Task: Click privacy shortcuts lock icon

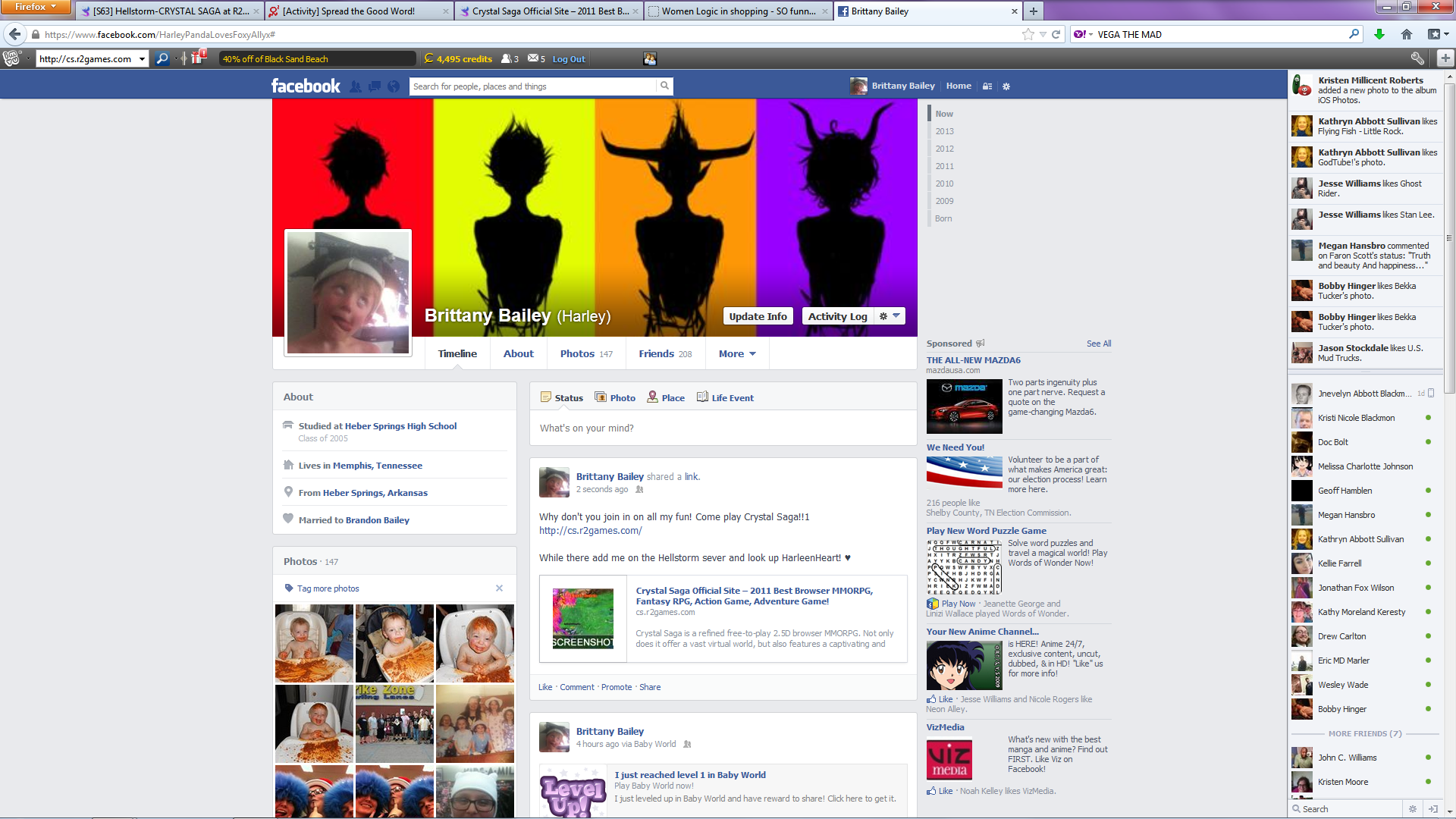Action: (987, 86)
